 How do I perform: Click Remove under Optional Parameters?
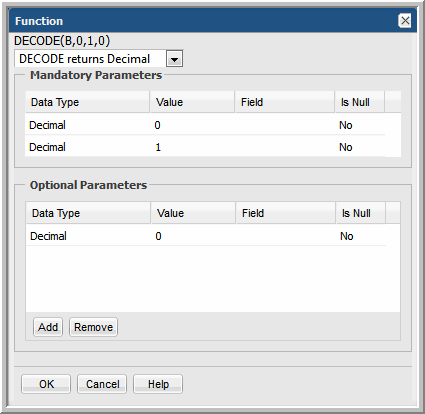point(93,327)
